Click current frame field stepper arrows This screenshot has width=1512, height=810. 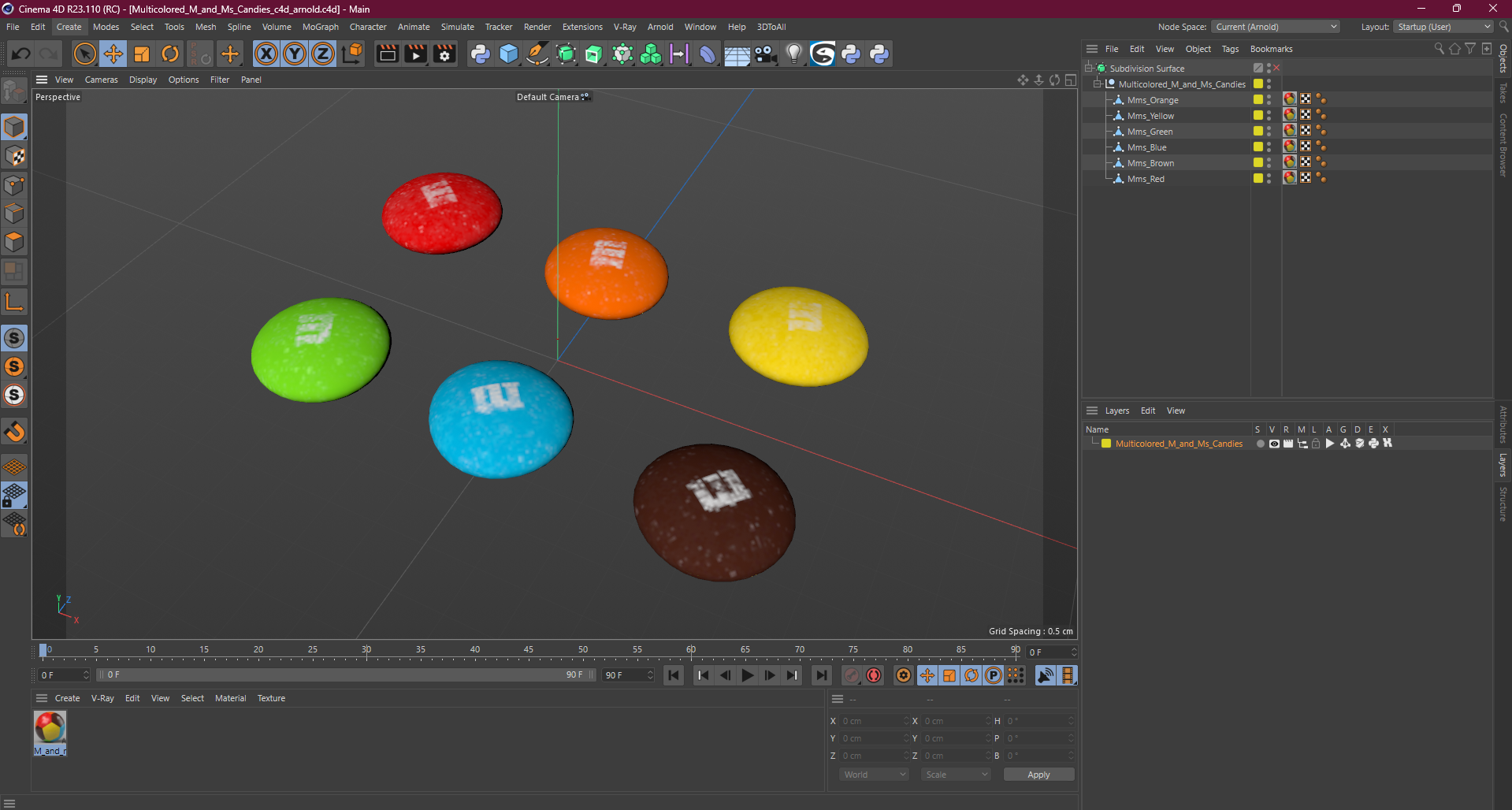coord(1073,652)
